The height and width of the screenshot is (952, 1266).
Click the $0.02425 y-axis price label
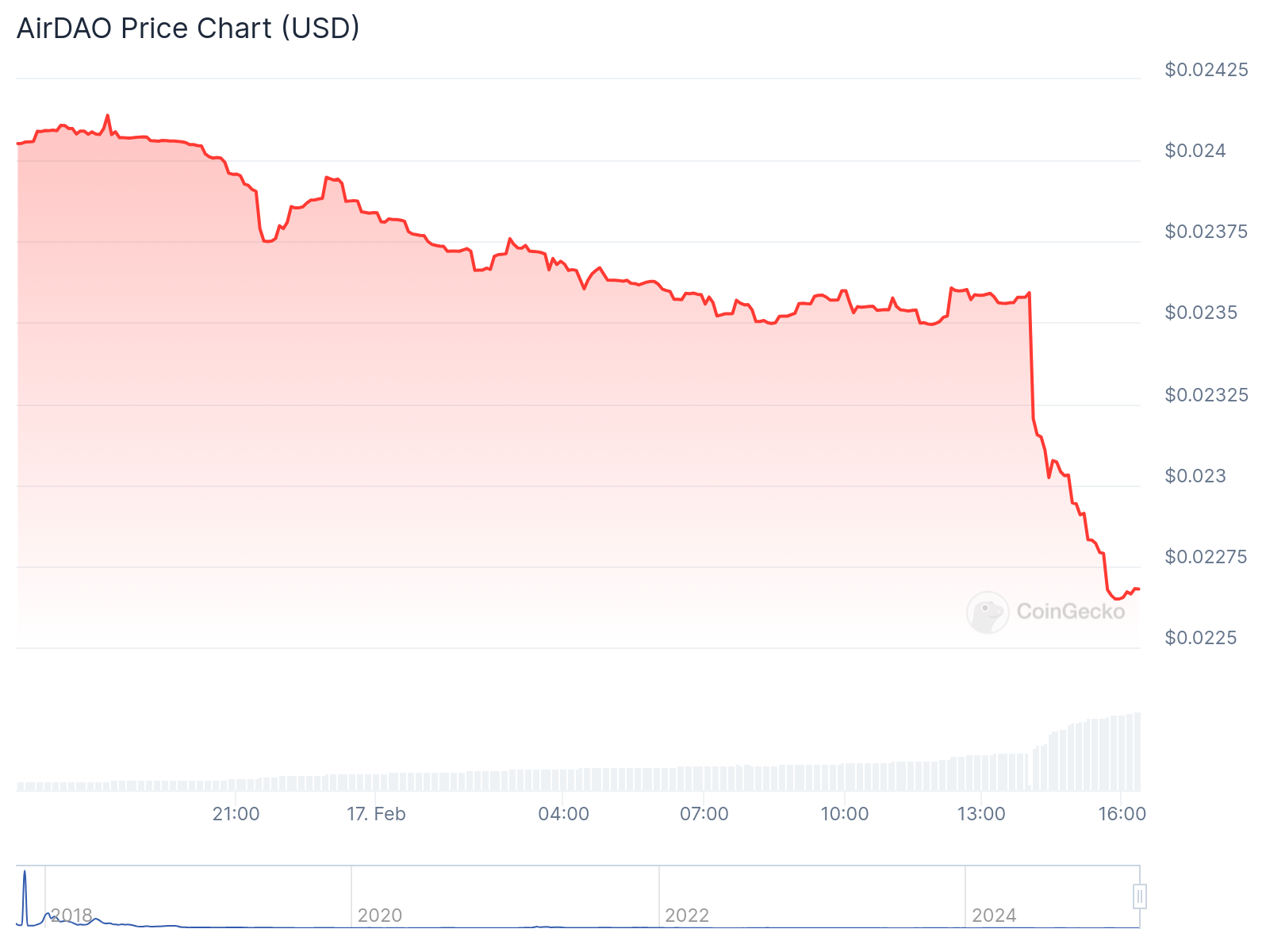click(1206, 70)
